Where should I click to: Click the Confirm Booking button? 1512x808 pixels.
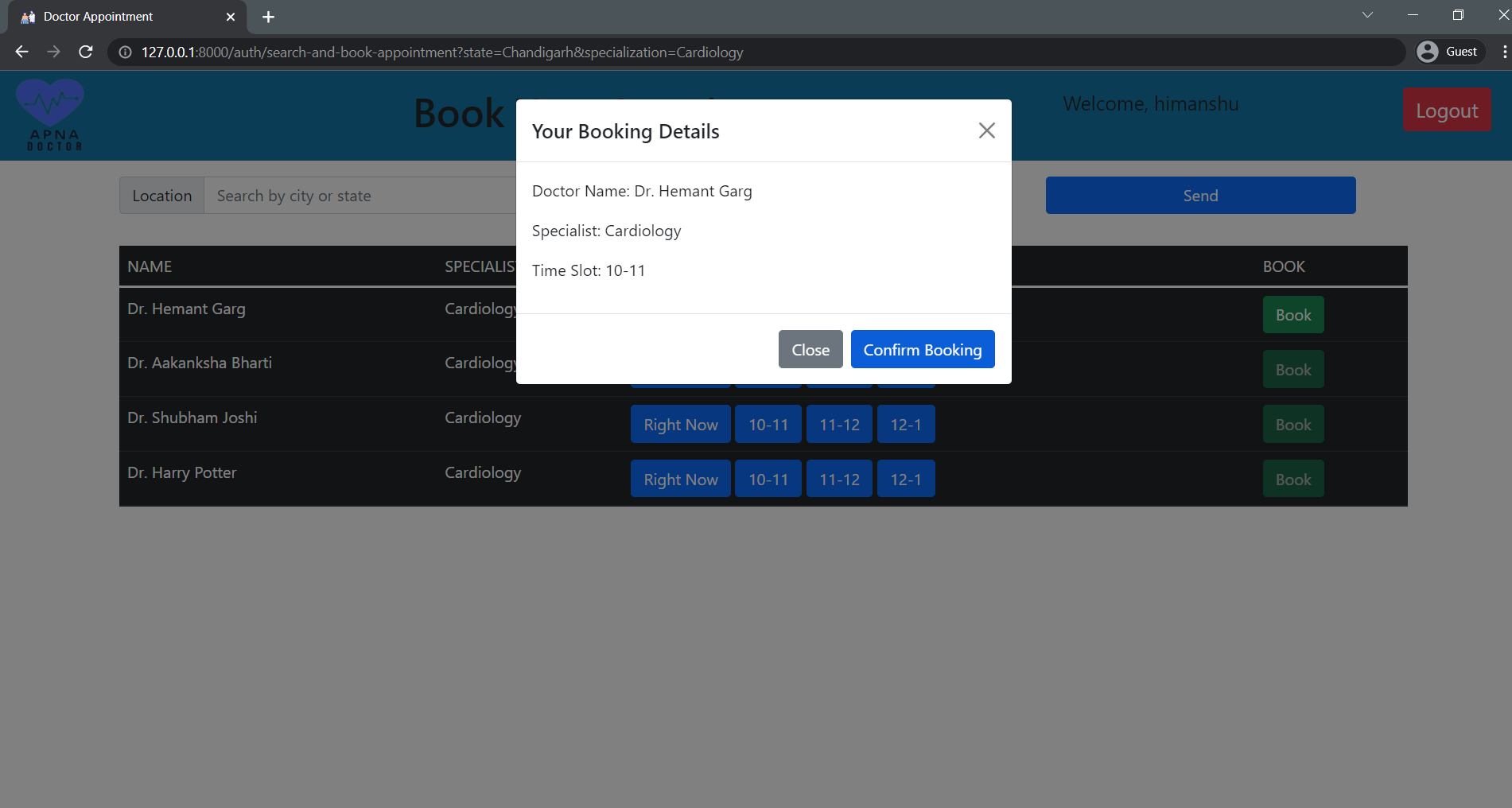click(923, 349)
